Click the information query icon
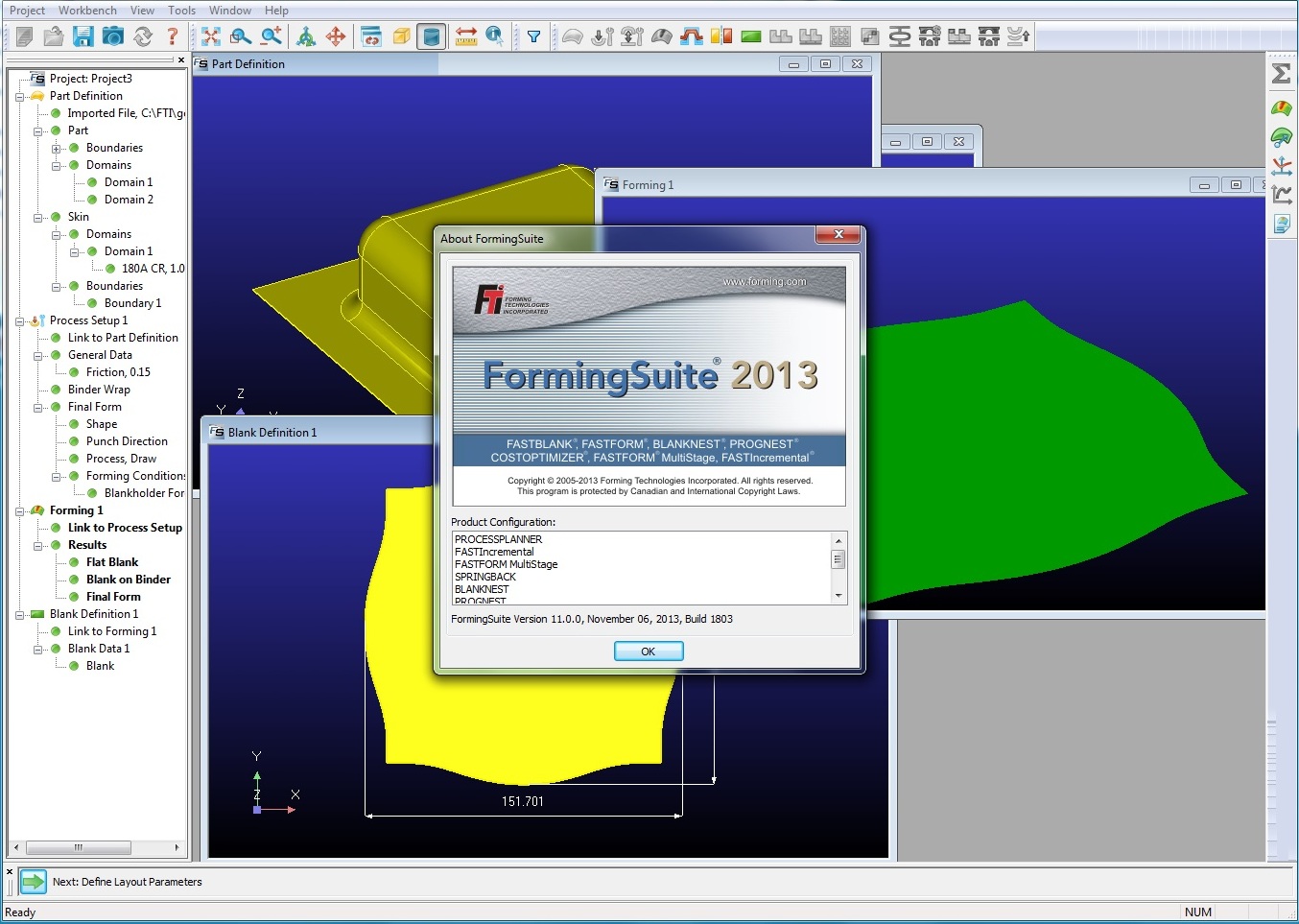Image resolution: width=1299 pixels, height=924 pixels. (x=495, y=36)
